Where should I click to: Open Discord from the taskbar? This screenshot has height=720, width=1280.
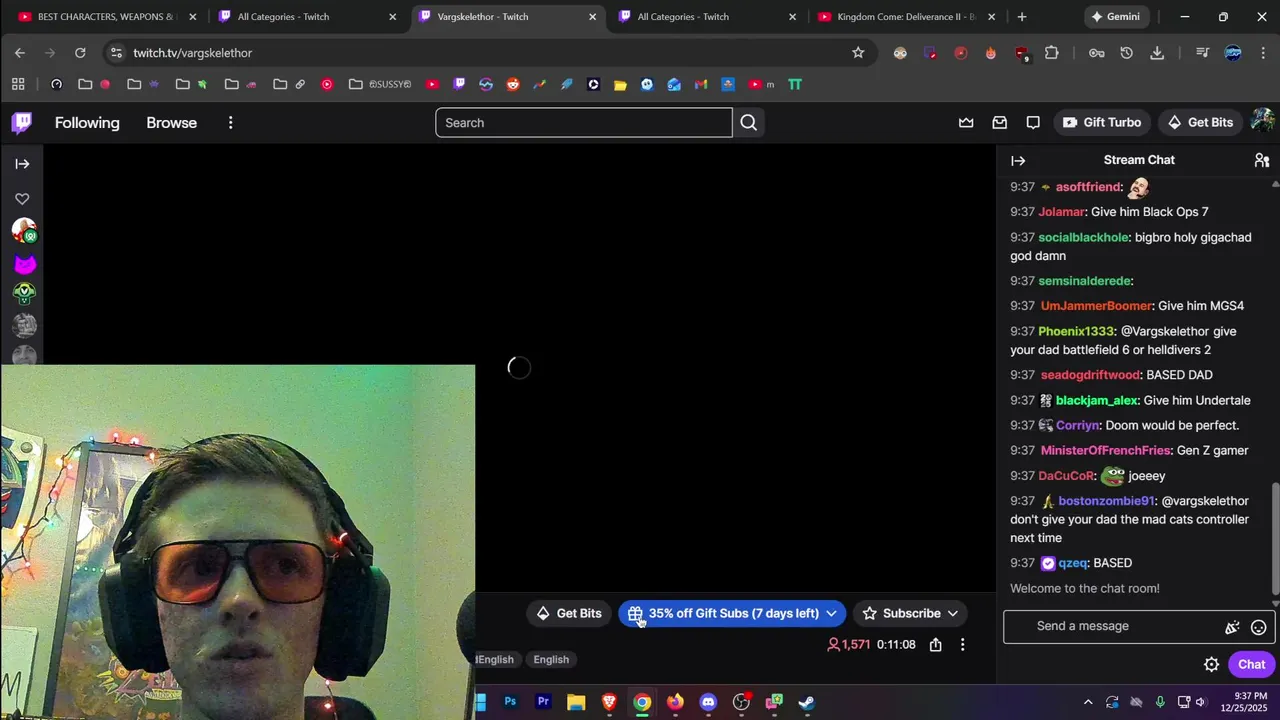point(708,702)
